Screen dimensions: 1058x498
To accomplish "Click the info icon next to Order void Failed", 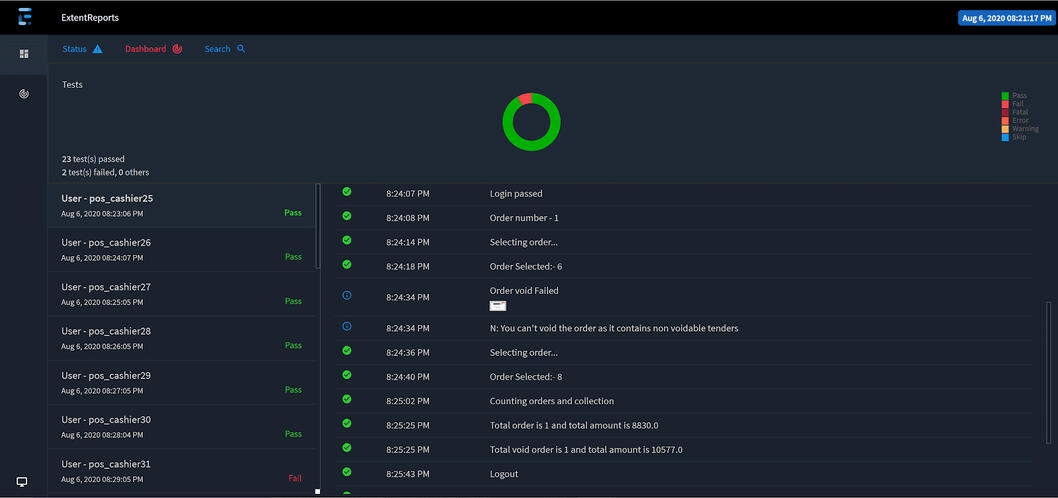I will (x=347, y=295).
